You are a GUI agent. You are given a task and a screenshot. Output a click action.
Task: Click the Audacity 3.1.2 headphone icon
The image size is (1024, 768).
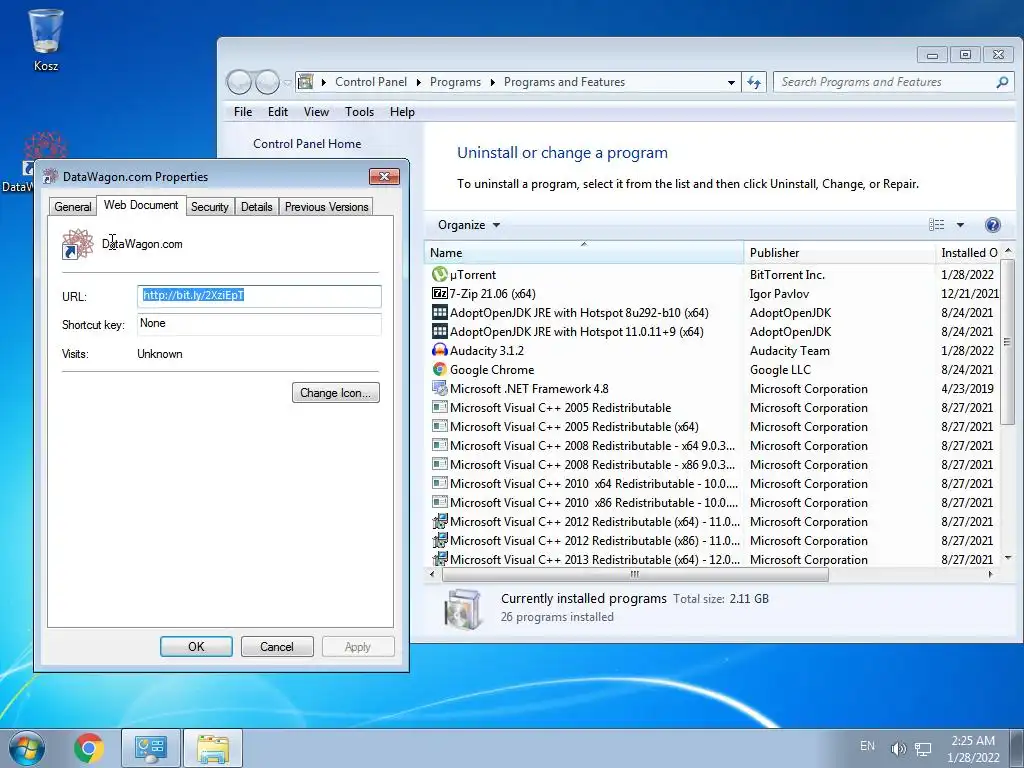pos(440,351)
